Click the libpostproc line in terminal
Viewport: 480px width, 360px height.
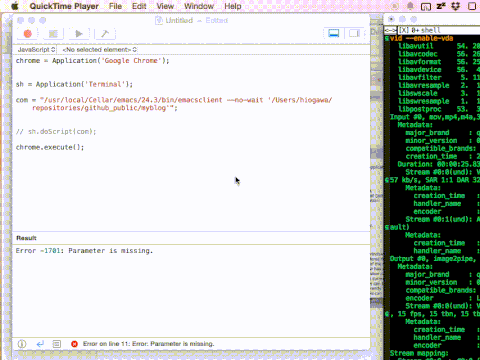(x=439, y=109)
